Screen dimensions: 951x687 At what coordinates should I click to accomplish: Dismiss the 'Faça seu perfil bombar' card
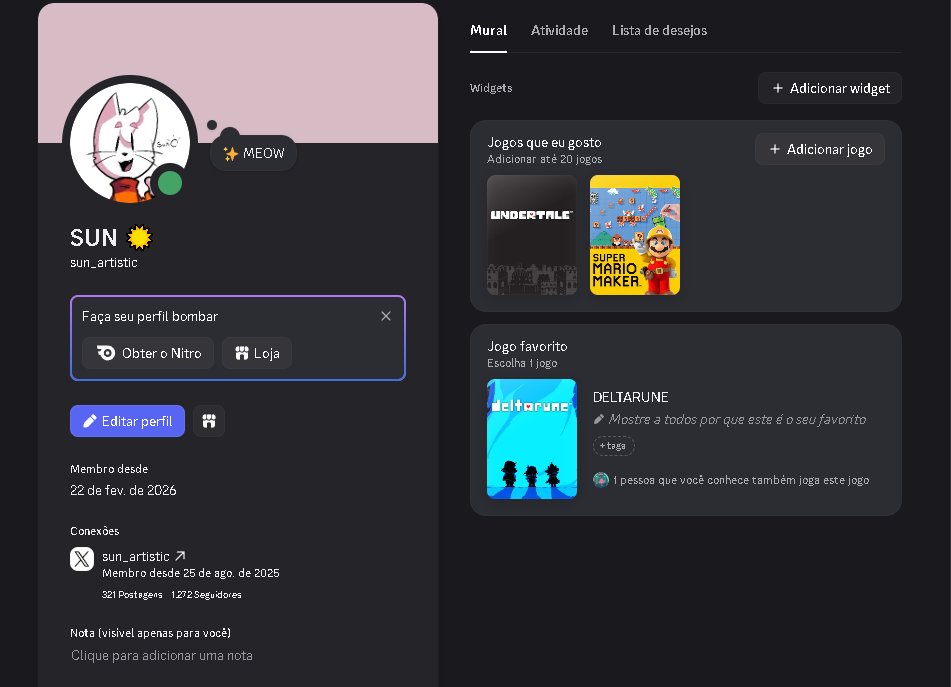pos(386,316)
